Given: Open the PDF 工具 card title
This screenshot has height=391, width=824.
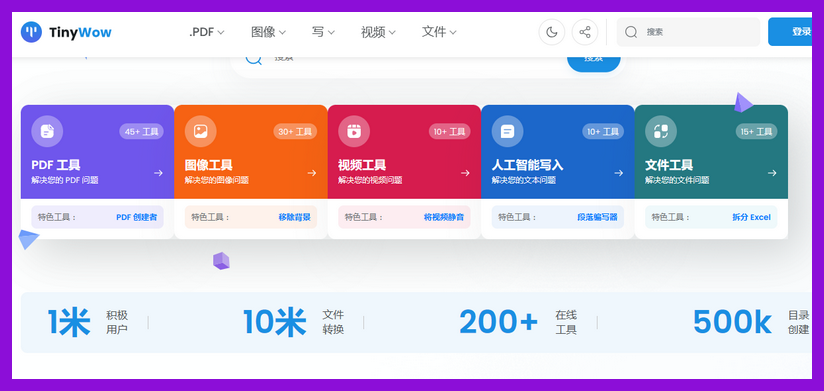Looking at the screenshot, I should (x=56, y=166).
